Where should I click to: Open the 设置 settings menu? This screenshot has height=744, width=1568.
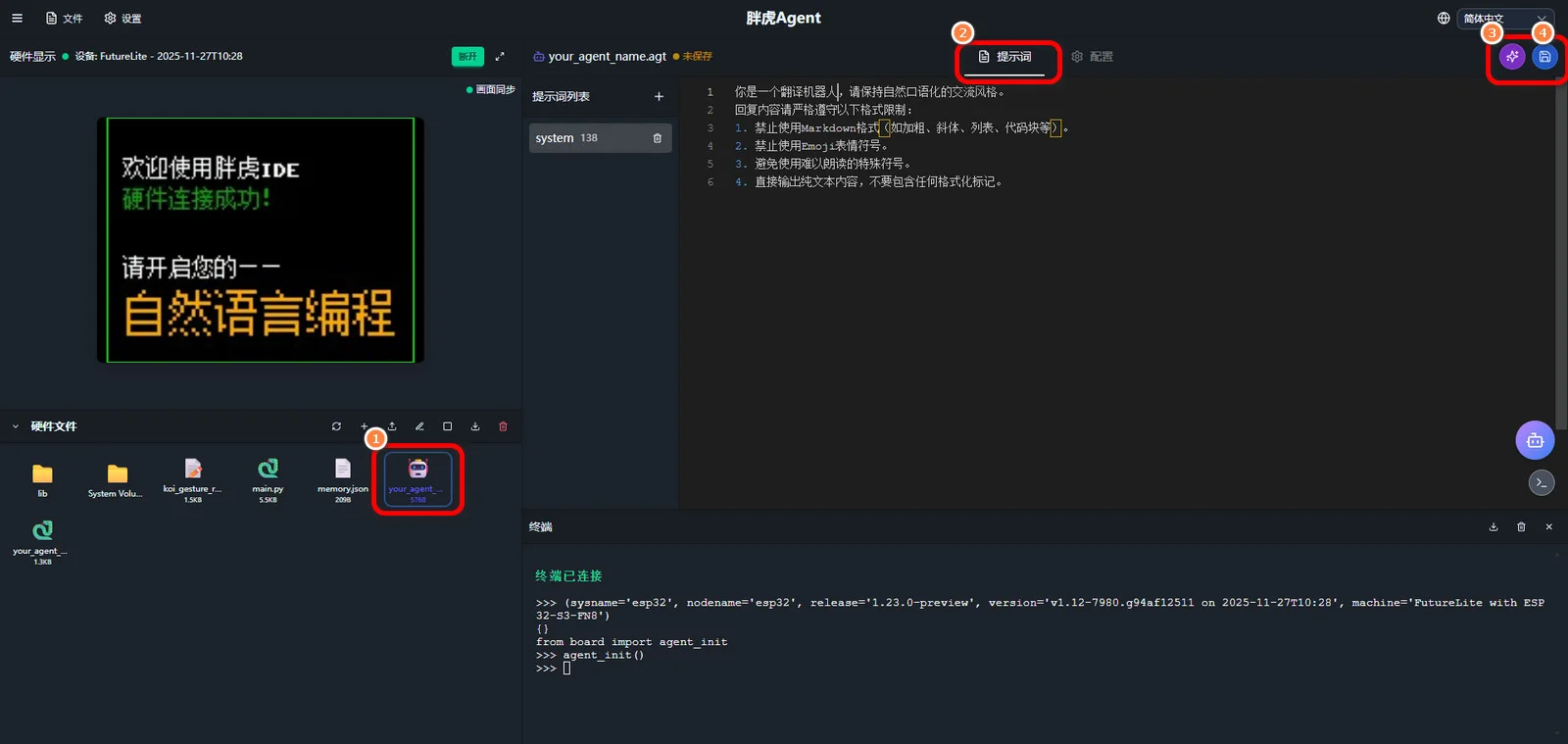[123, 19]
